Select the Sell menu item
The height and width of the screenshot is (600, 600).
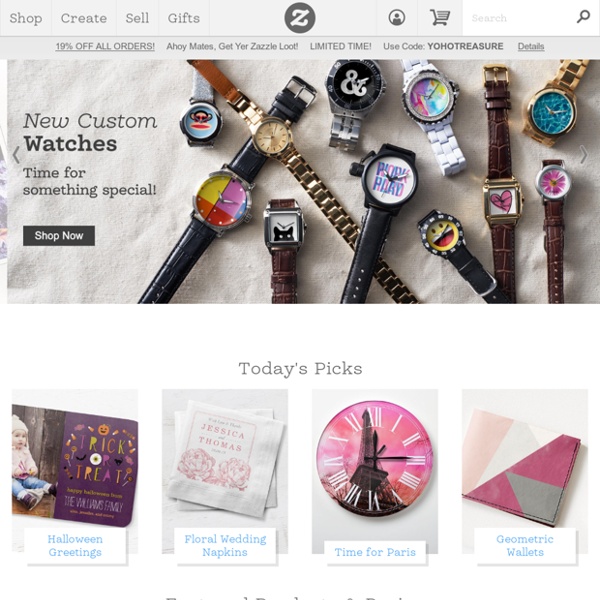137,18
